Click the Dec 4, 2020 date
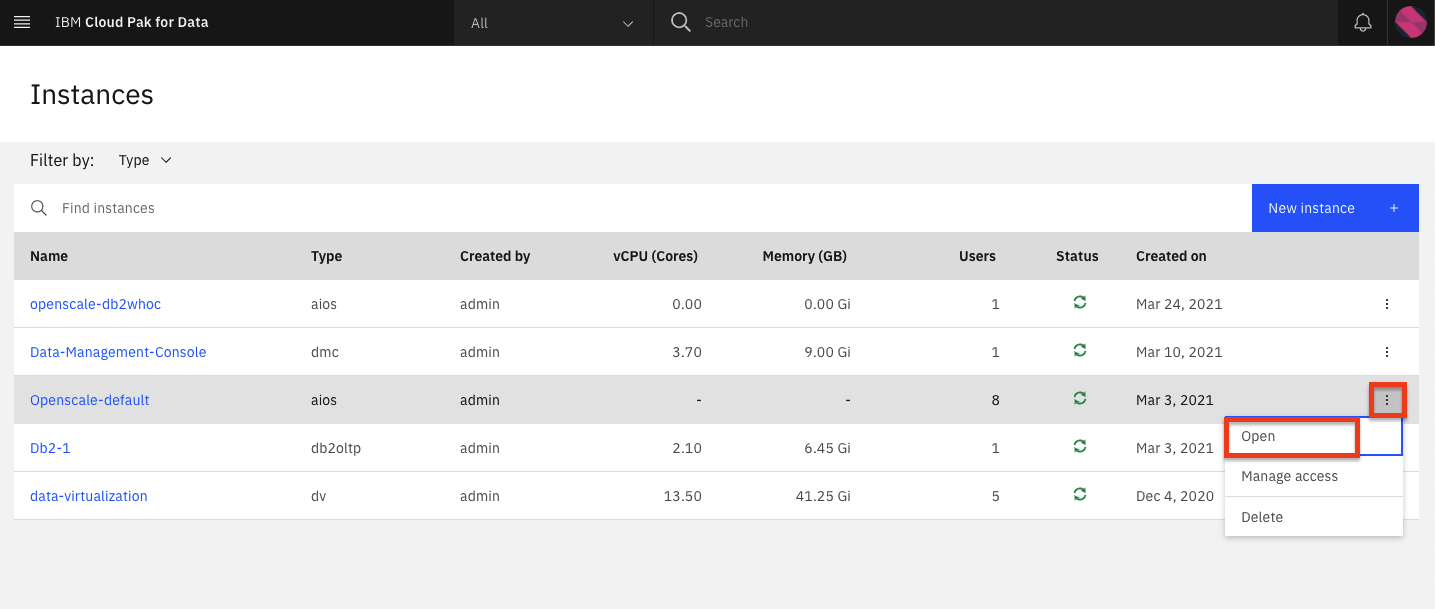The height and width of the screenshot is (609, 1435). pos(1175,496)
